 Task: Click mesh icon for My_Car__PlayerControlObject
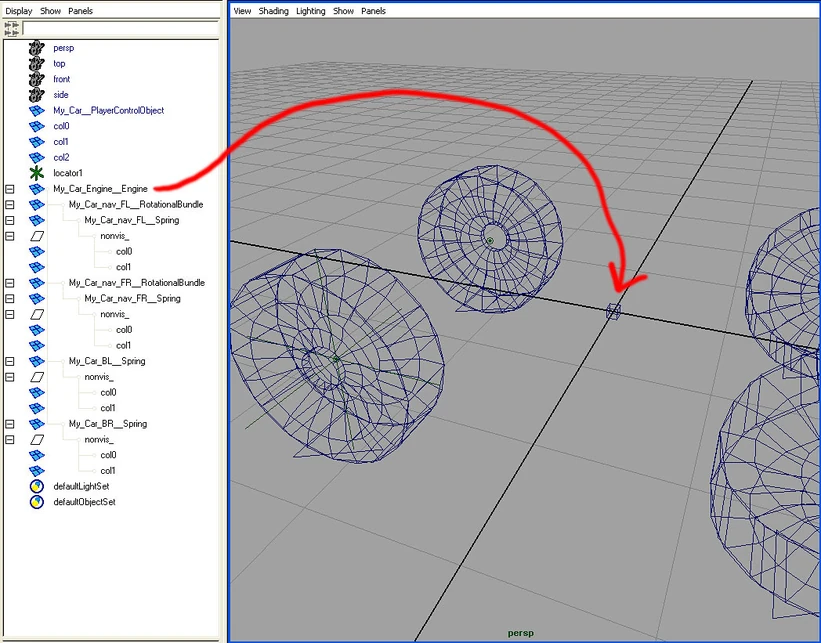coord(37,110)
